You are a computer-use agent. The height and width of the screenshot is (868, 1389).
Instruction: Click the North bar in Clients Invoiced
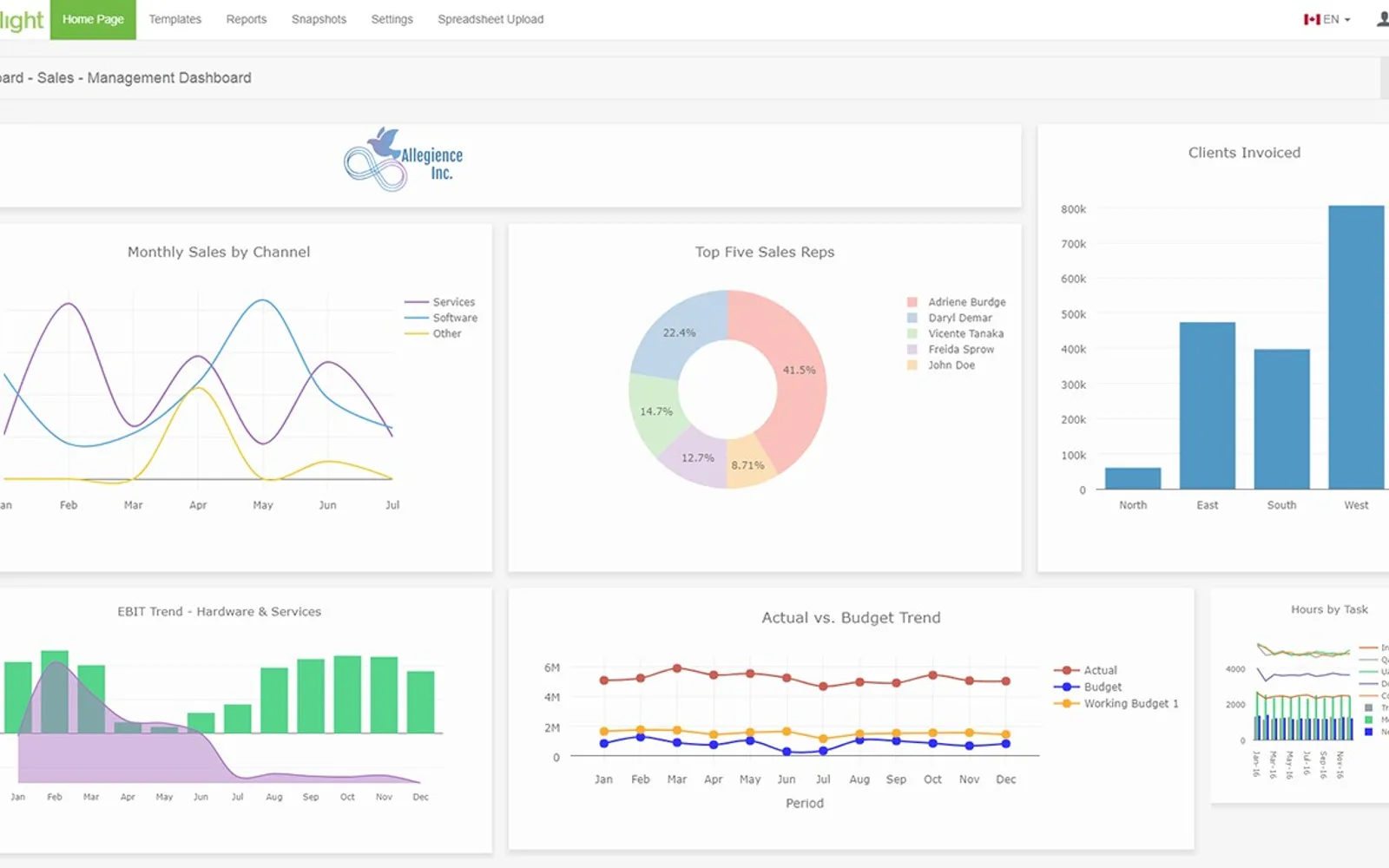pyautogui.click(x=1133, y=478)
